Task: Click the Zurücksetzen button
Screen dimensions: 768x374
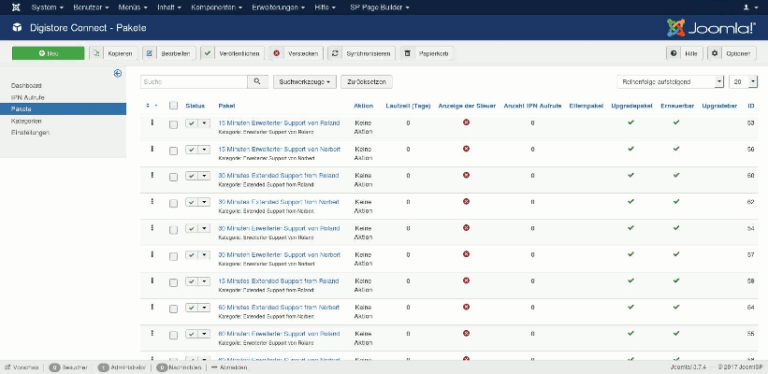Action: pyautogui.click(x=366, y=82)
